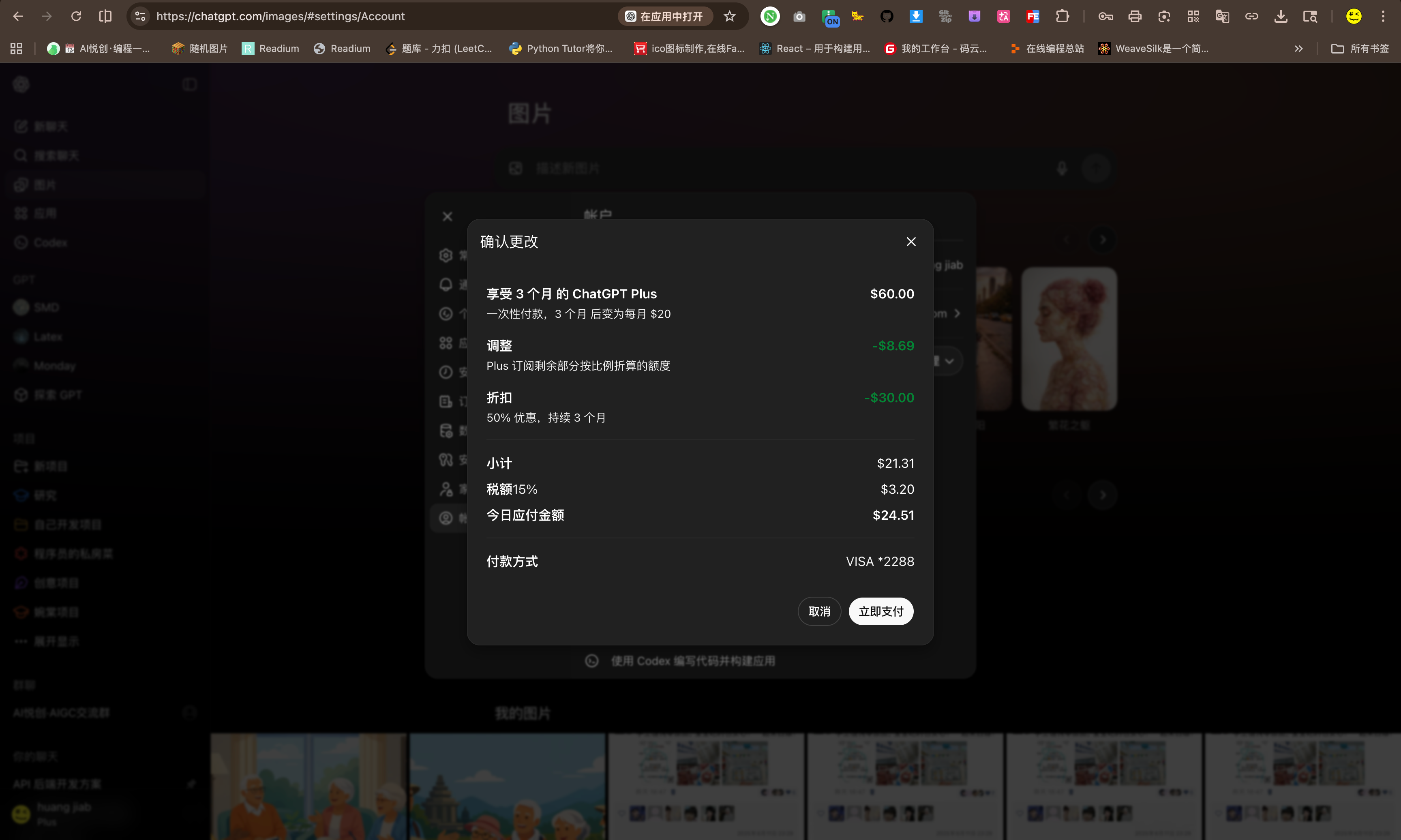
Task: Close the 确认更改 dialog
Action: click(x=911, y=242)
